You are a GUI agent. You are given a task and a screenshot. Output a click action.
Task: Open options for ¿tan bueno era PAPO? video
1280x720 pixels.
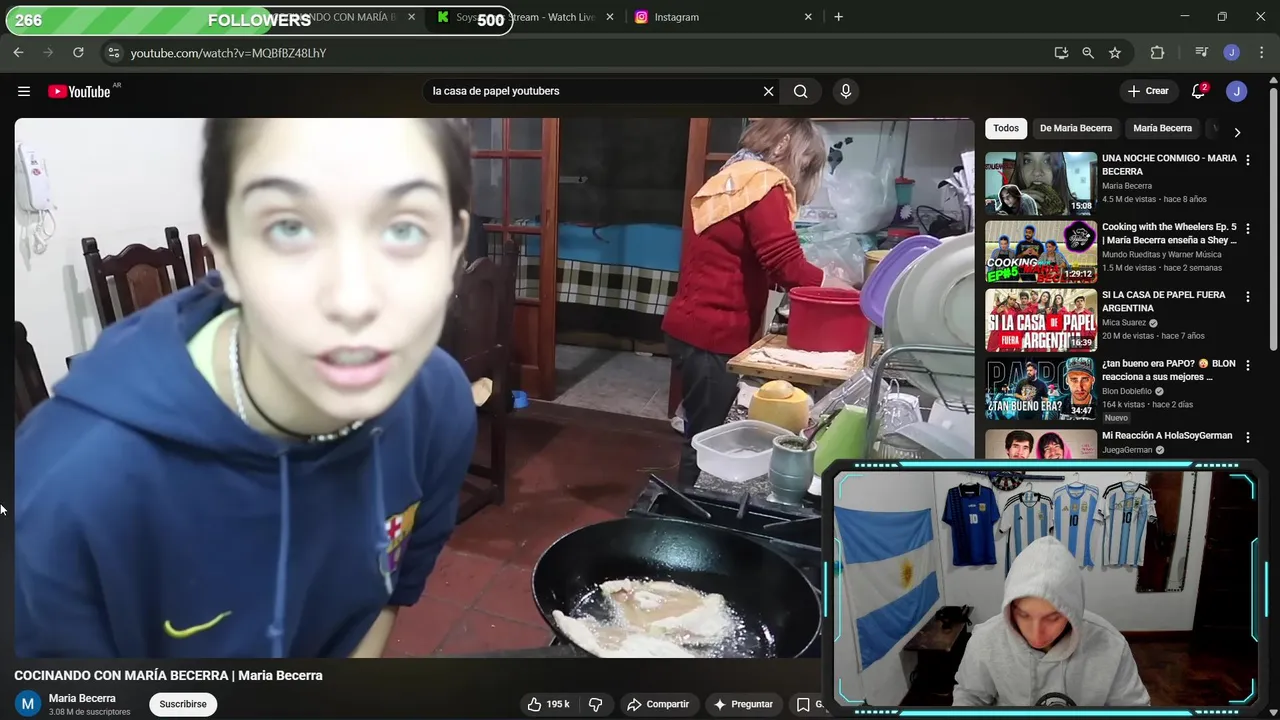pyautogui.click(x=1248, y=366)
